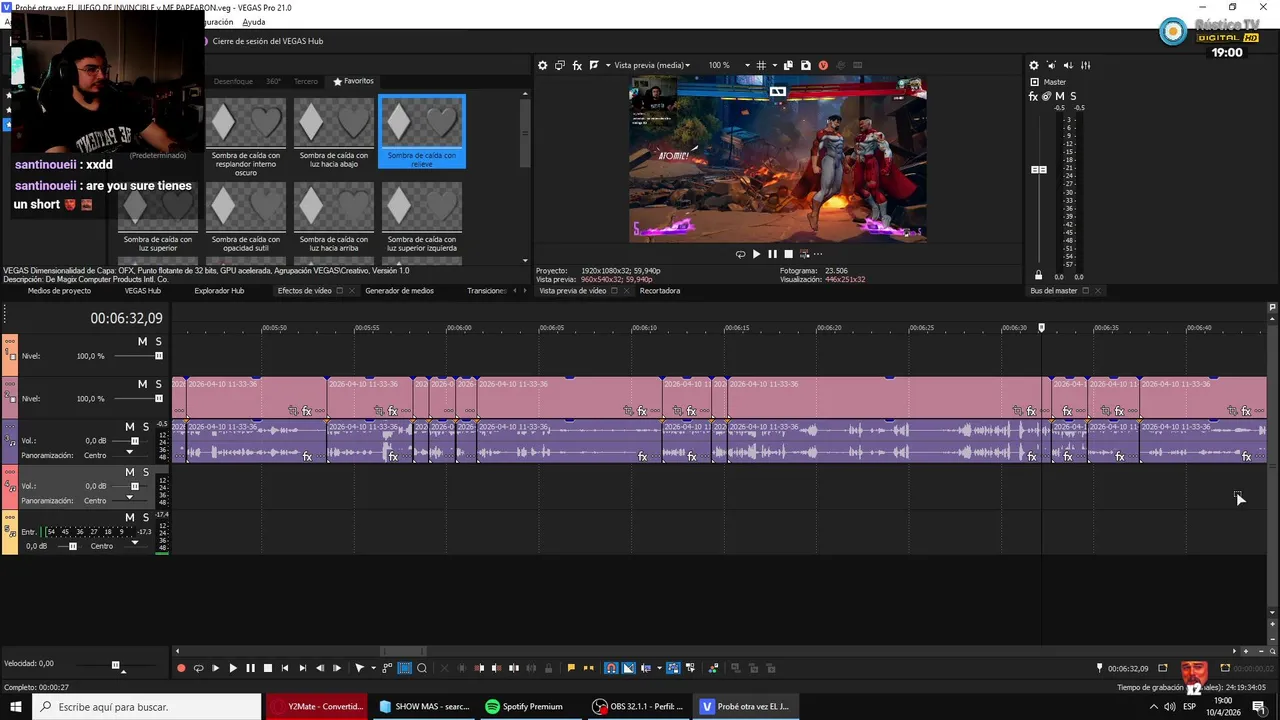The image size is (1280, 720).
Task: Switch to the Explorador Hub tab
Action: [219, 291]
